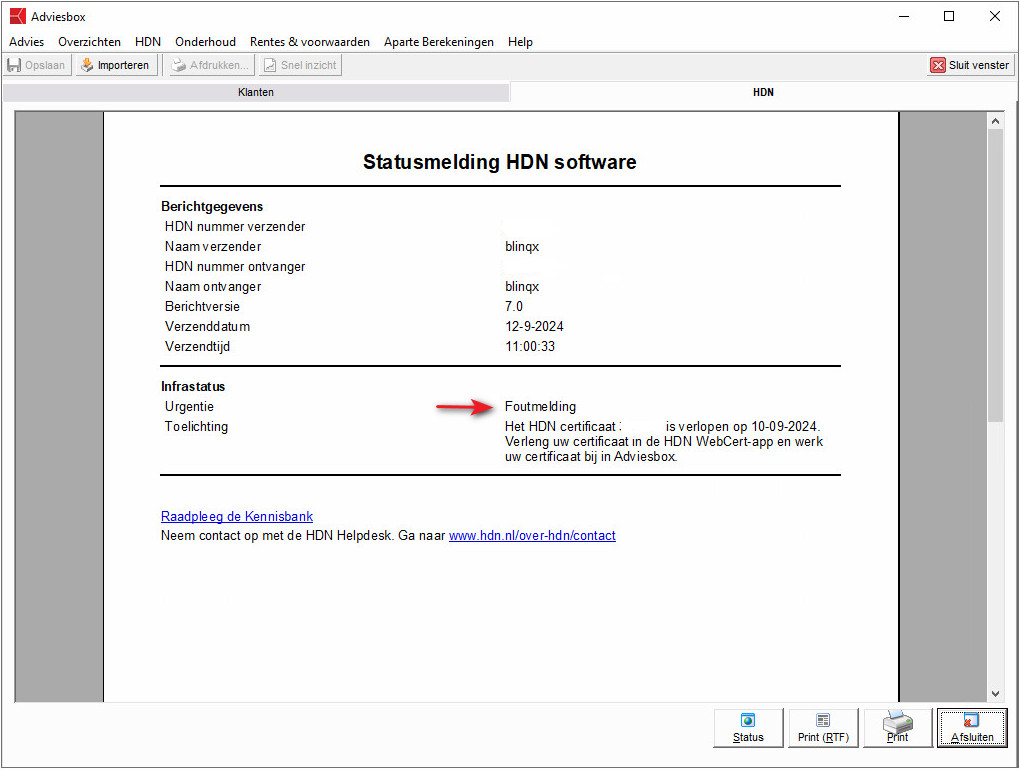The height and width of the screenshot is (770, 1020).
Task: Click the Verzenddatum value 12-9-2024
Action: click(534, 326)
